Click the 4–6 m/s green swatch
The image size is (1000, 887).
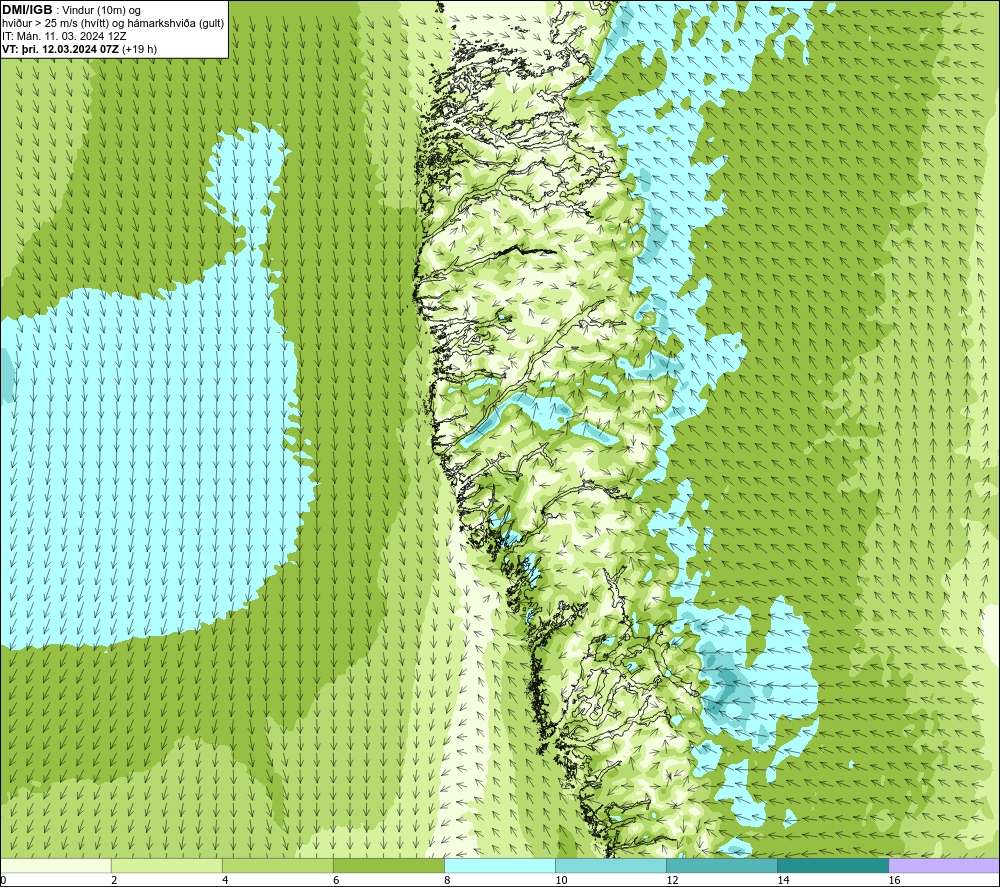tap(277, 865)
